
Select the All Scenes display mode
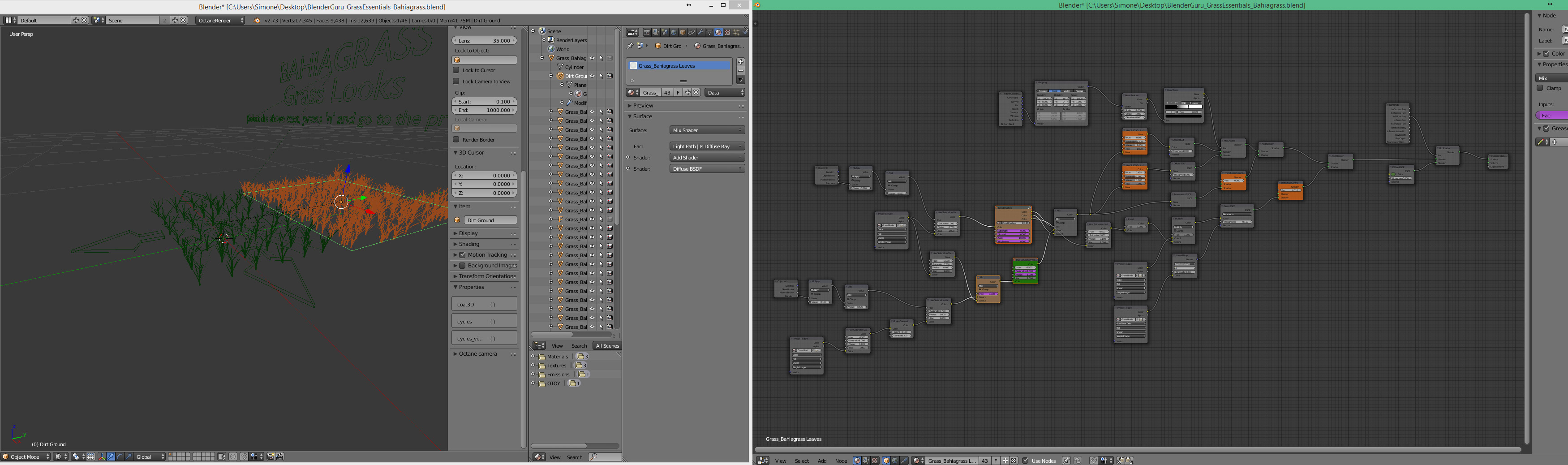(x=607, y=346)
